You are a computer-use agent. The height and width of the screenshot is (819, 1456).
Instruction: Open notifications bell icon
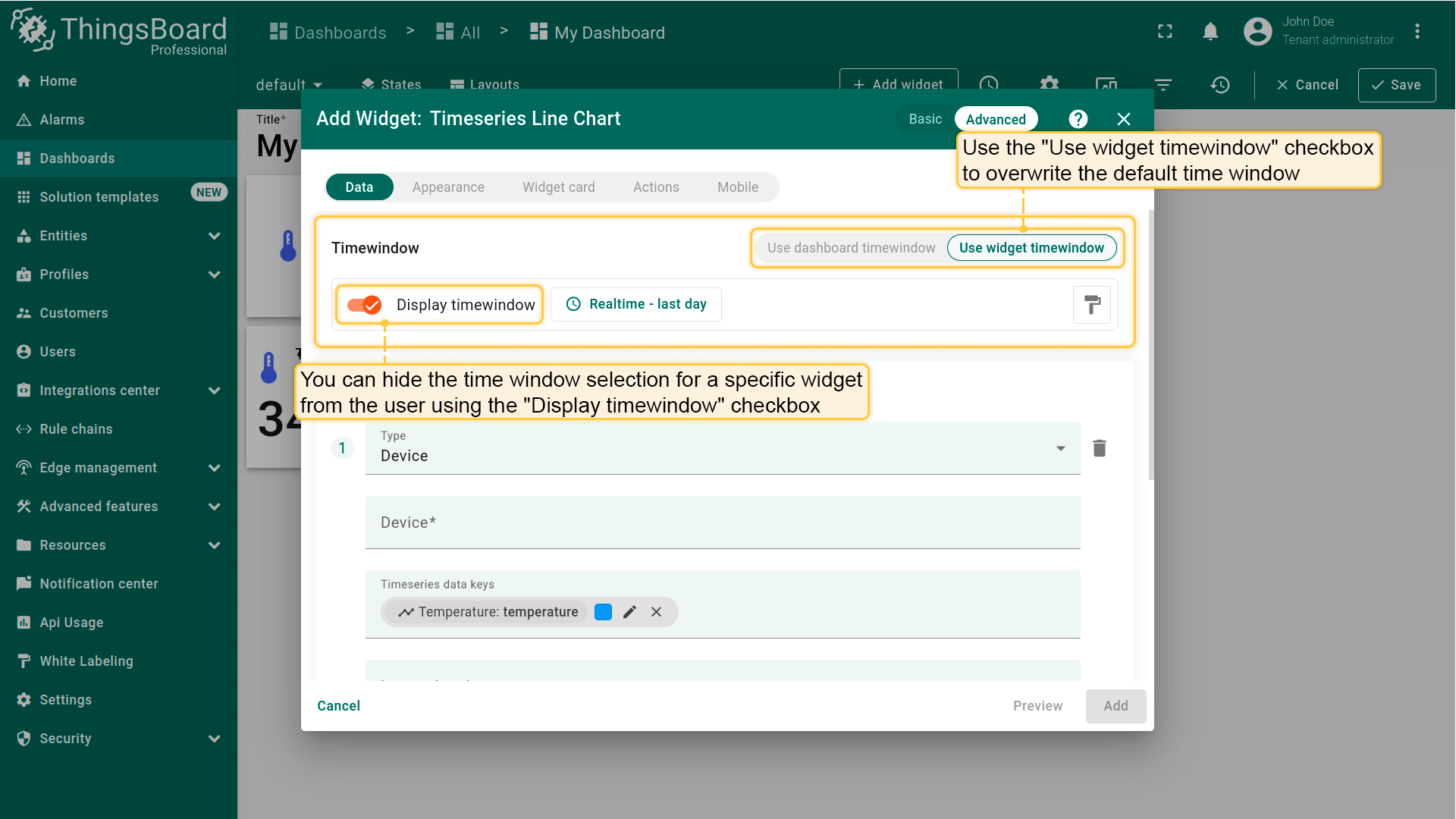[1210, 32]
